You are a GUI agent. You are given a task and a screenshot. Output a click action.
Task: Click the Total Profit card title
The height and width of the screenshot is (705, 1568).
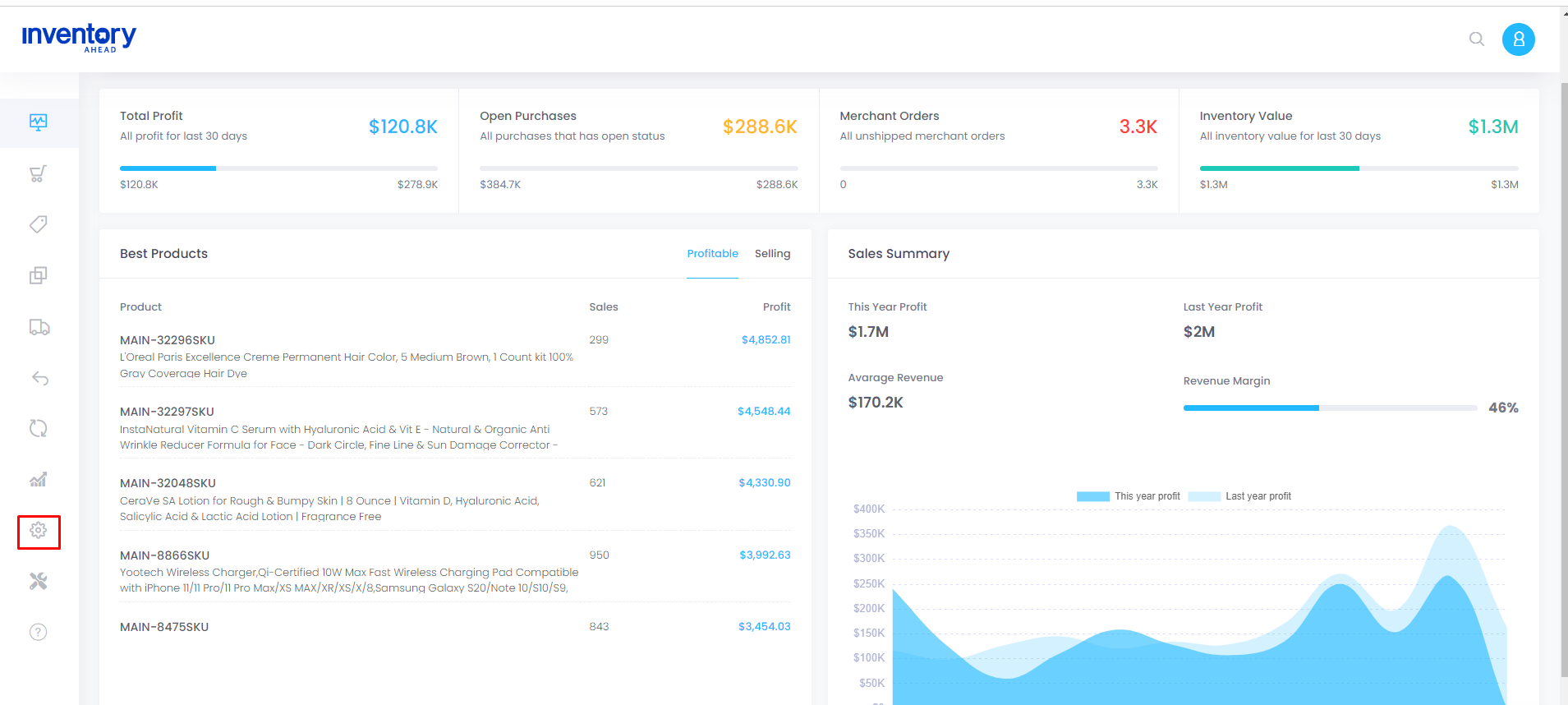pos(151,116)
